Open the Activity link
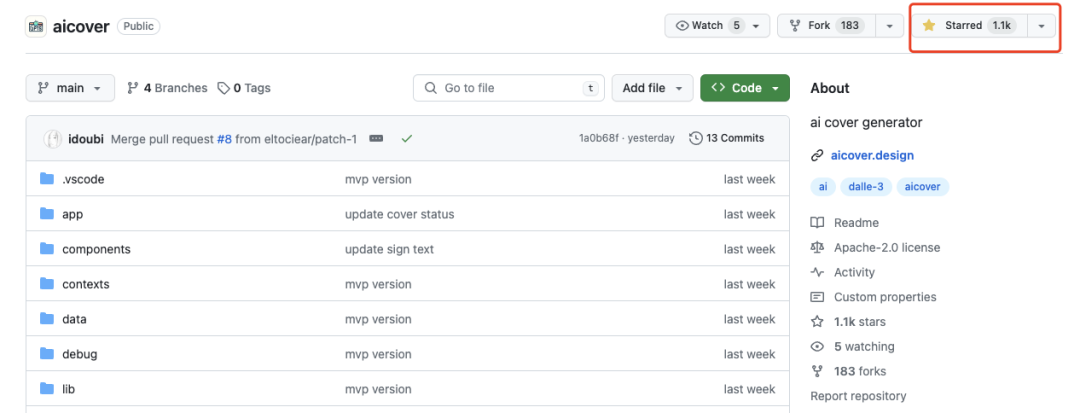This screenshot has width=1080, height=413. pyautogui.click(x=854, y=273)
